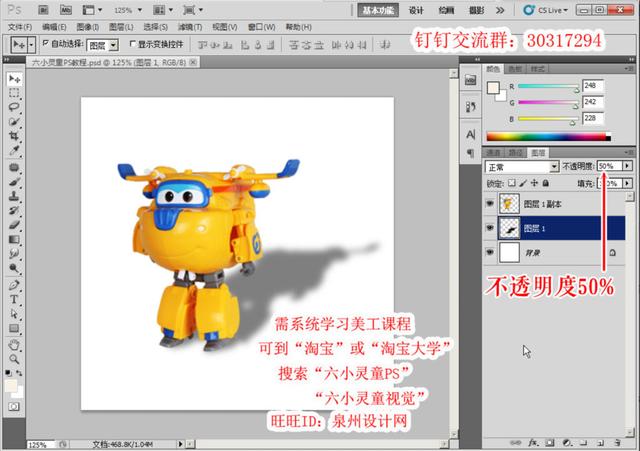Swap the foreground and background colors

coord(19,373)
